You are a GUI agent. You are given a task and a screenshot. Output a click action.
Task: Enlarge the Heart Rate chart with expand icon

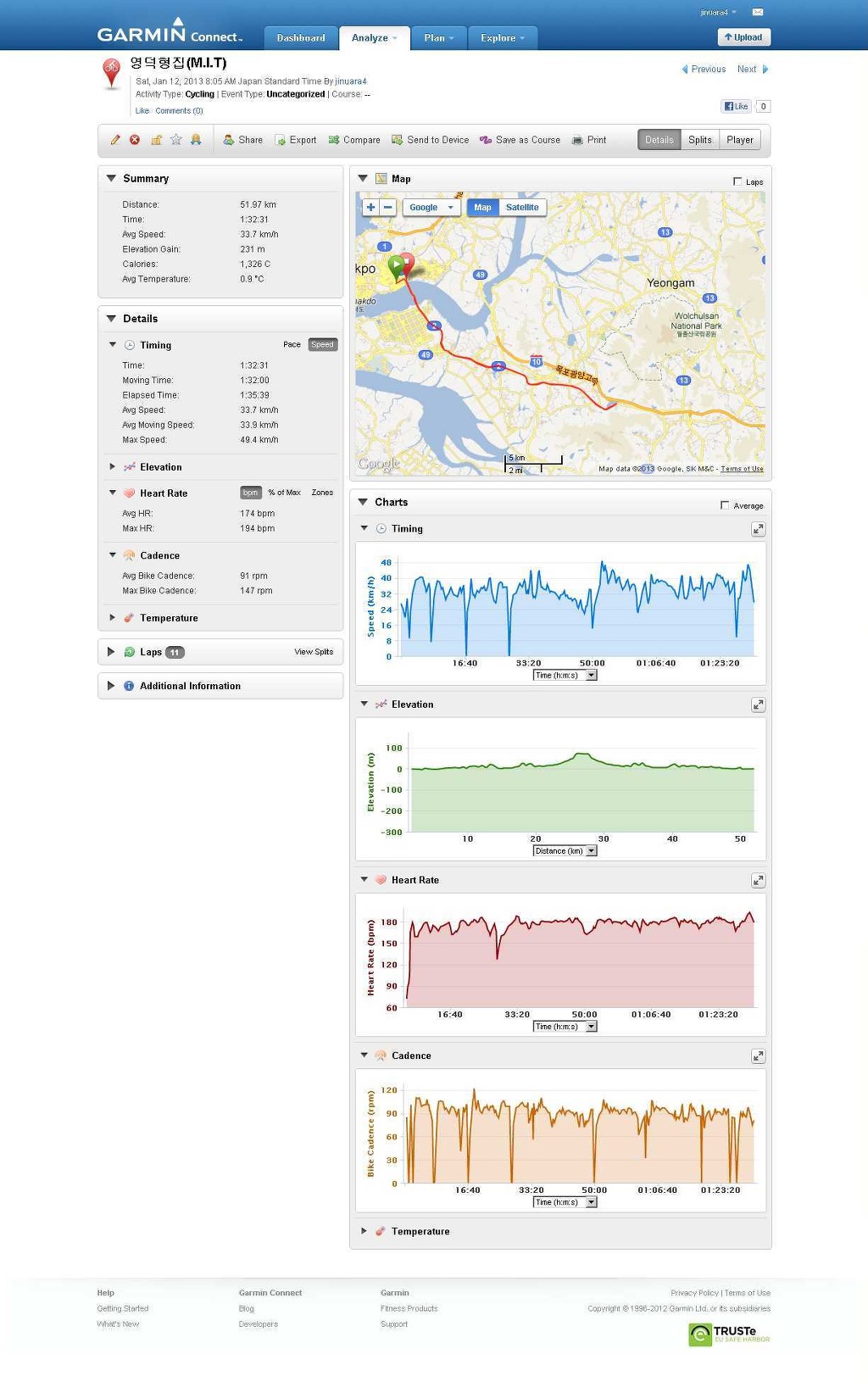click(x=758, y=881)
